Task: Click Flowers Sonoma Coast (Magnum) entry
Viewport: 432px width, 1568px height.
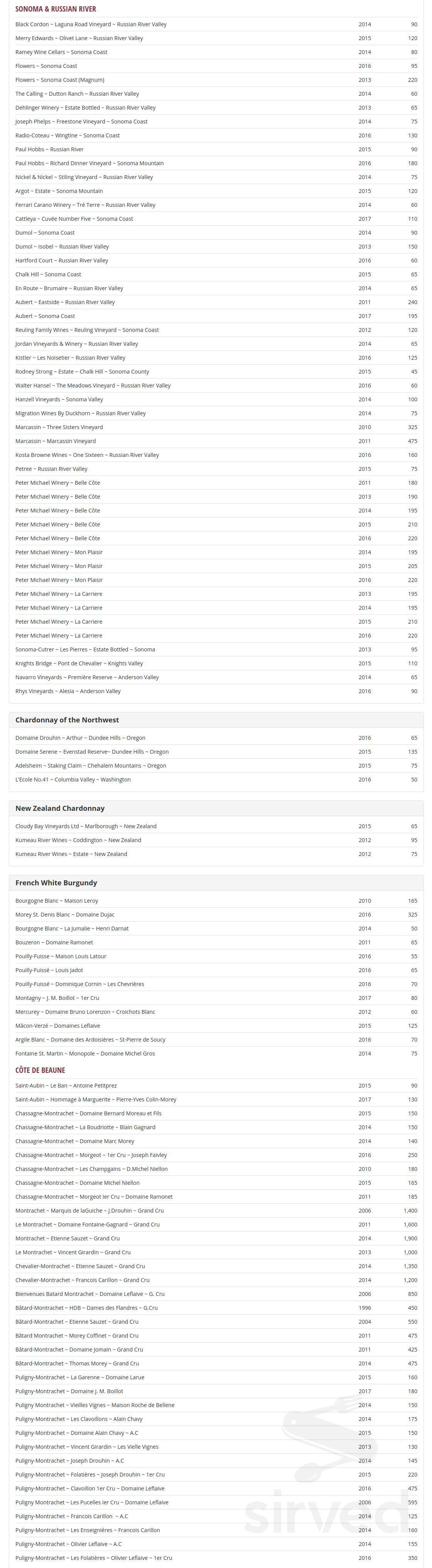Action: coord(216,80)
